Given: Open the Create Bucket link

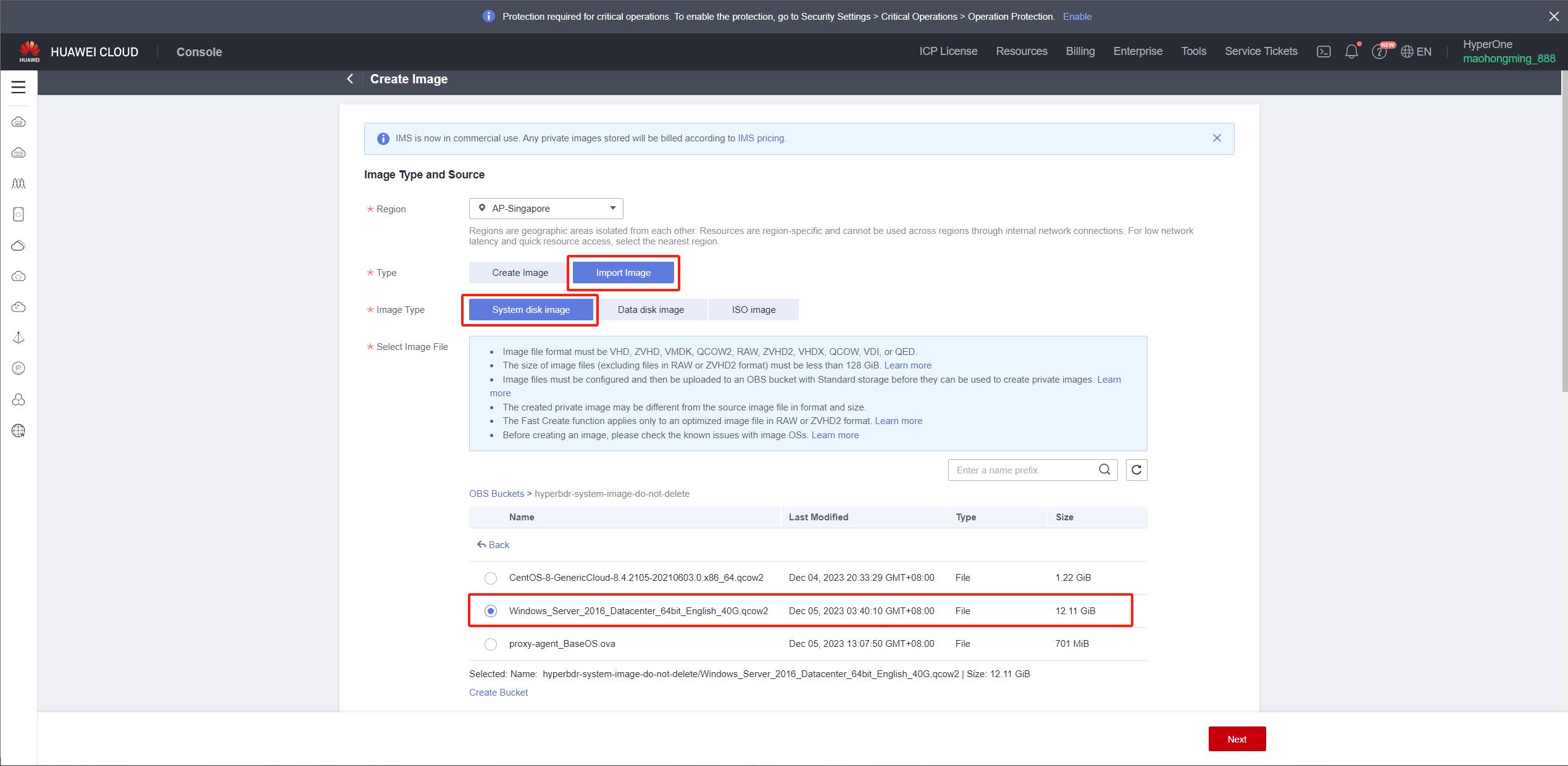Looking at the screenshot, I should click(498, 693).
